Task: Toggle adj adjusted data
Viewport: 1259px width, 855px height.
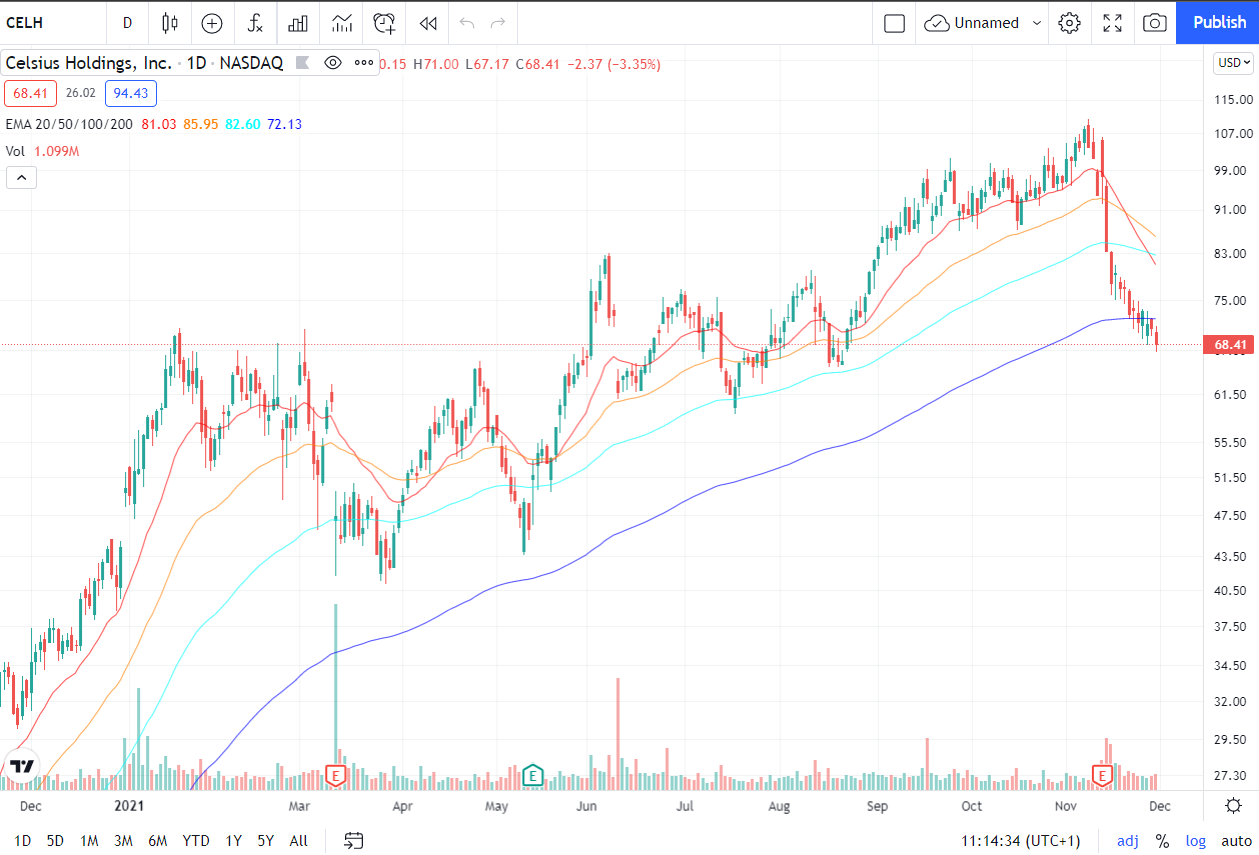Action: pos(1128,841)
